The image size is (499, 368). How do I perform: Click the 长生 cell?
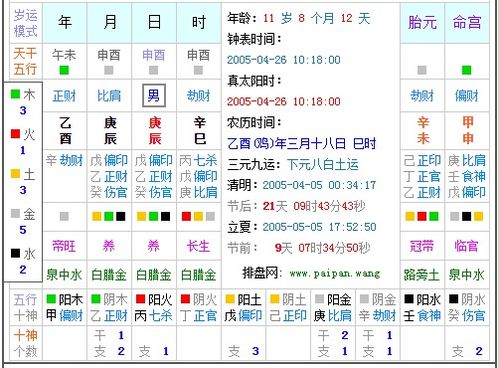[198, 246]
